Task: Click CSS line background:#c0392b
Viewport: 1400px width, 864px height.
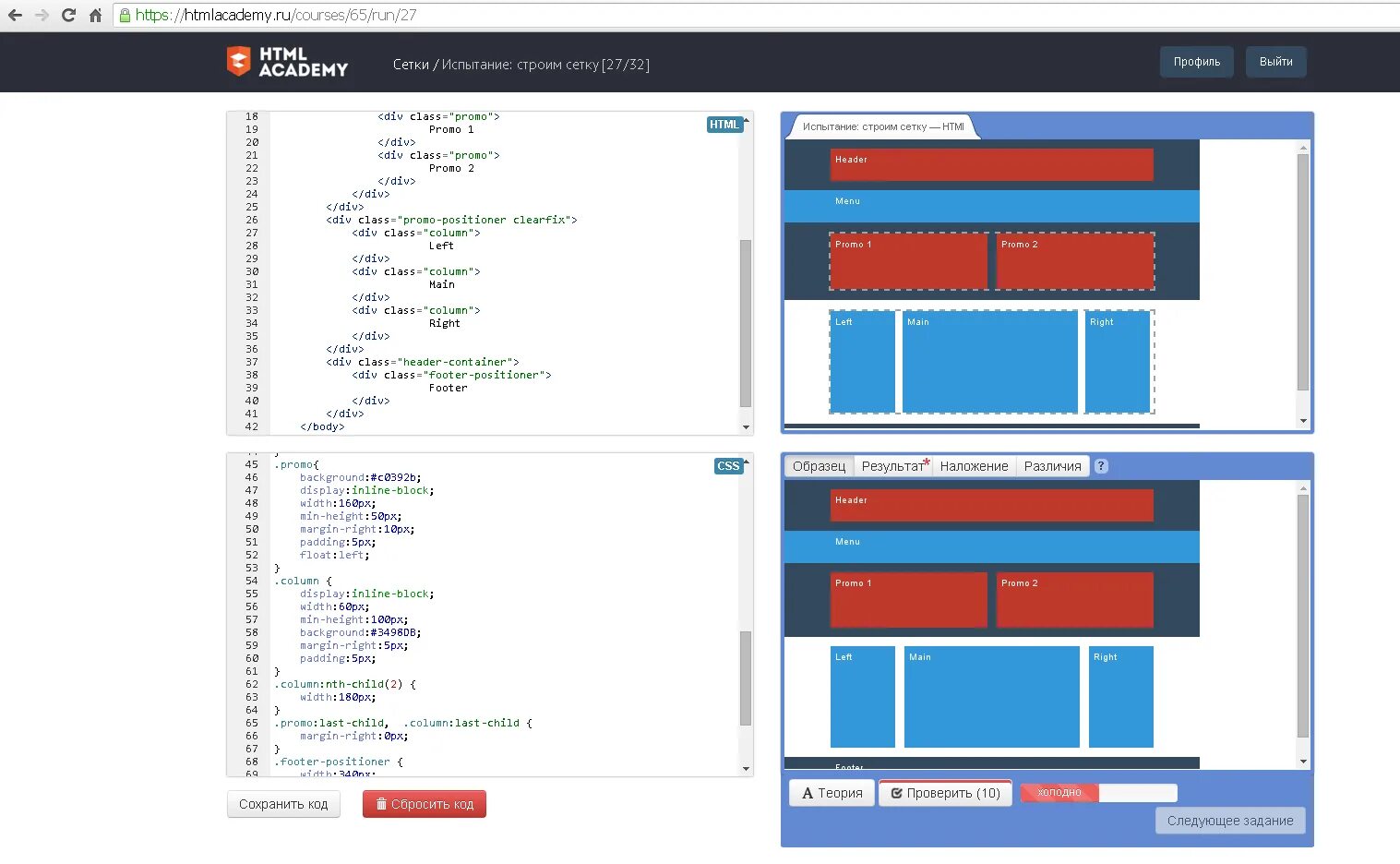Action: pos(360,477)
